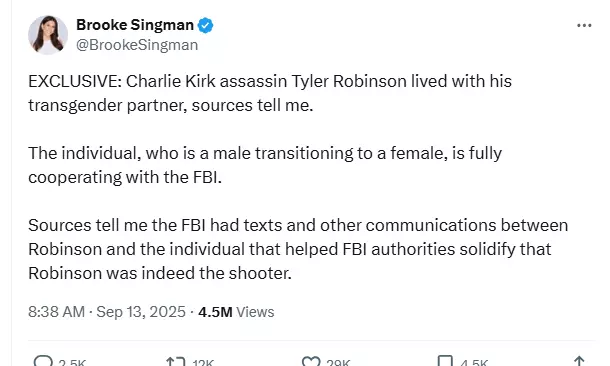Click the 29K likes count
Screen dimensions: 610x366
[x=338, y=363]
